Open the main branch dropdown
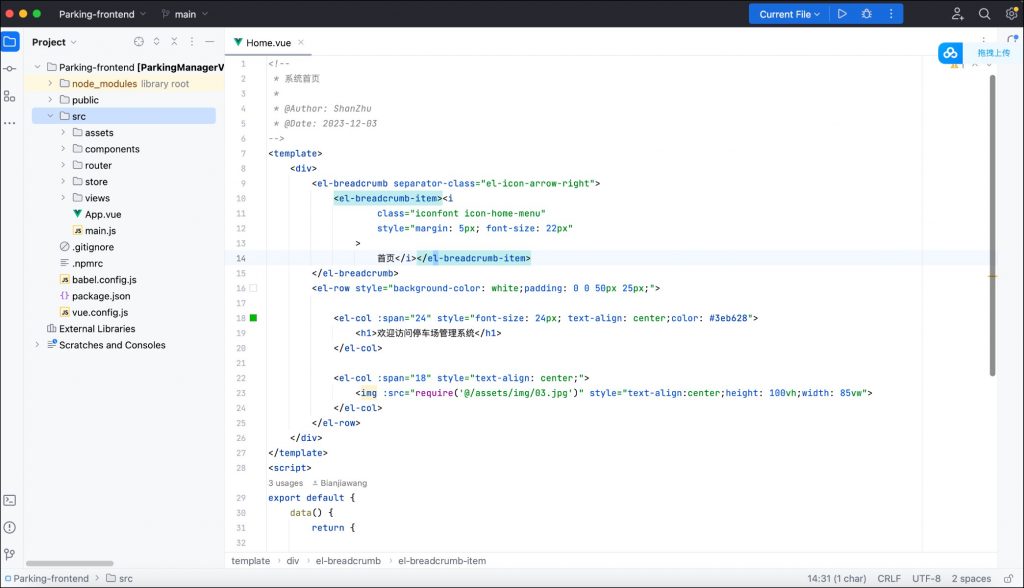This screenshot has width=1024, height=588. pos(185,15)
